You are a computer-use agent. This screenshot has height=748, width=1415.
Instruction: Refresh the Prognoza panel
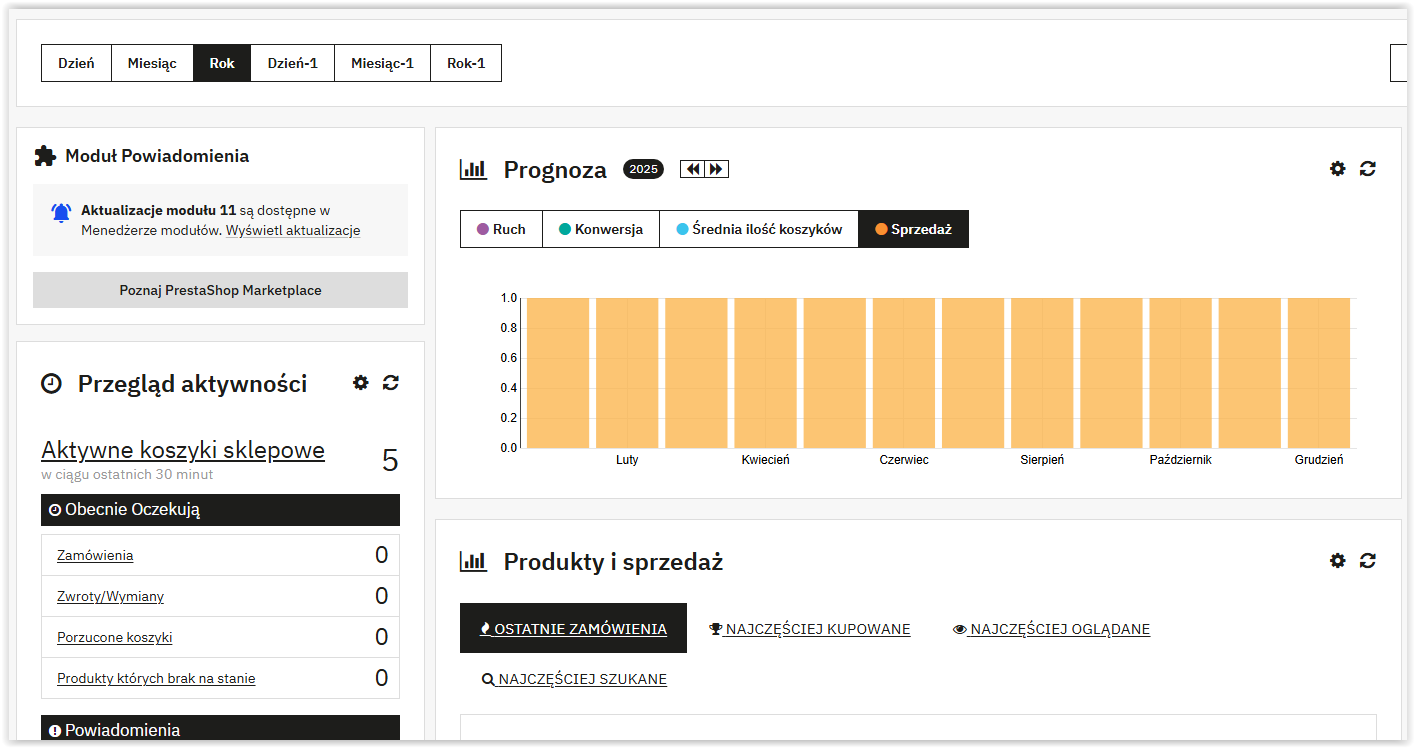coord(1368,169)
